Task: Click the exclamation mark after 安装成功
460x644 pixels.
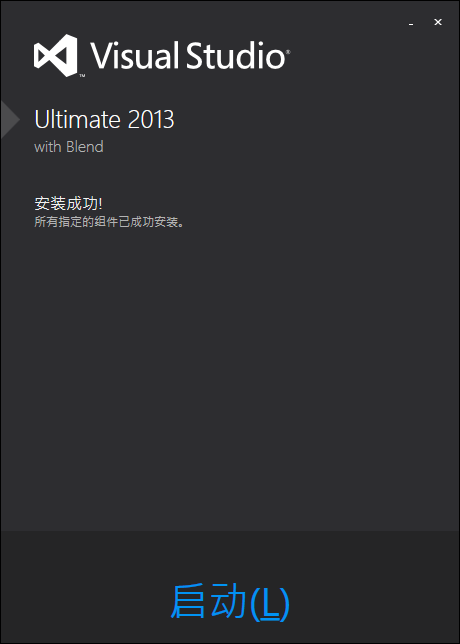Action: point(100,204)
